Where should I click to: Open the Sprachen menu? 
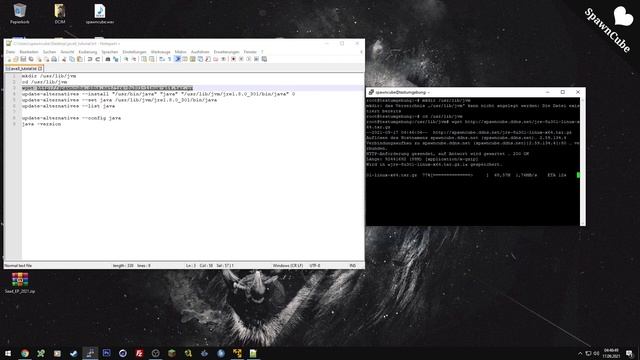(110, 52)
